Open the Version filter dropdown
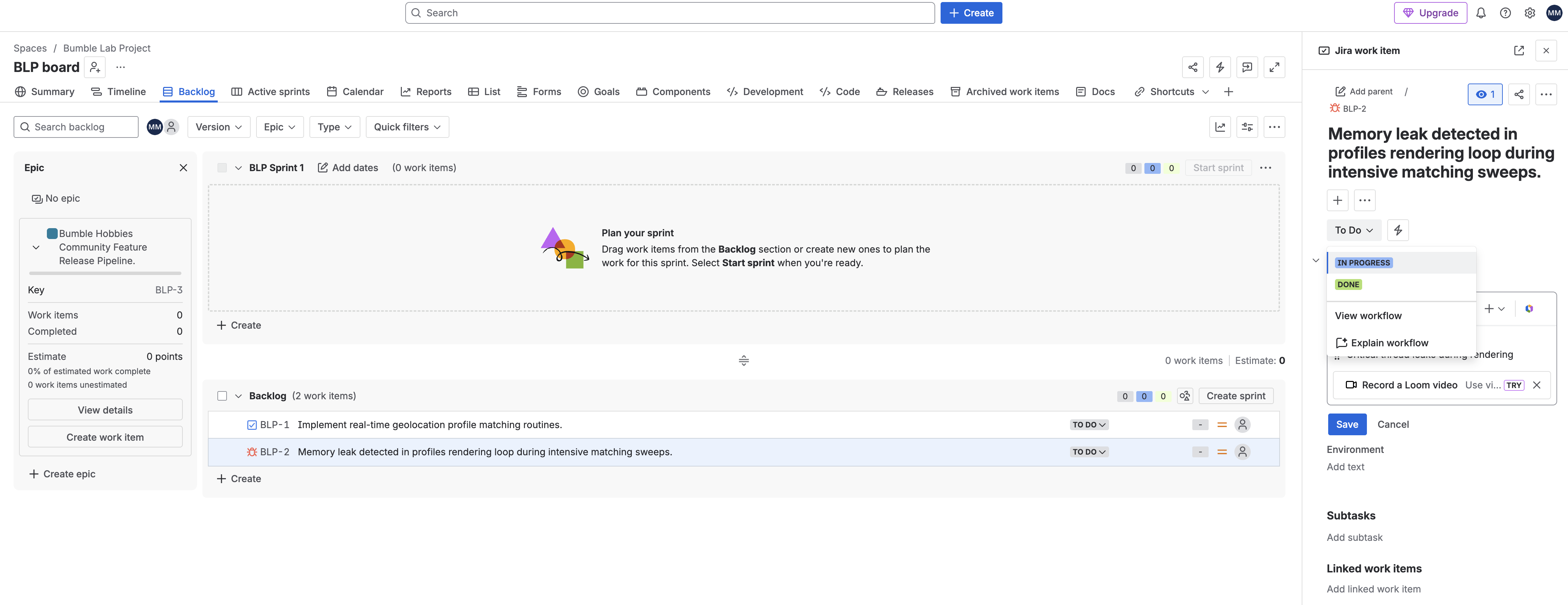 [218, 127]
